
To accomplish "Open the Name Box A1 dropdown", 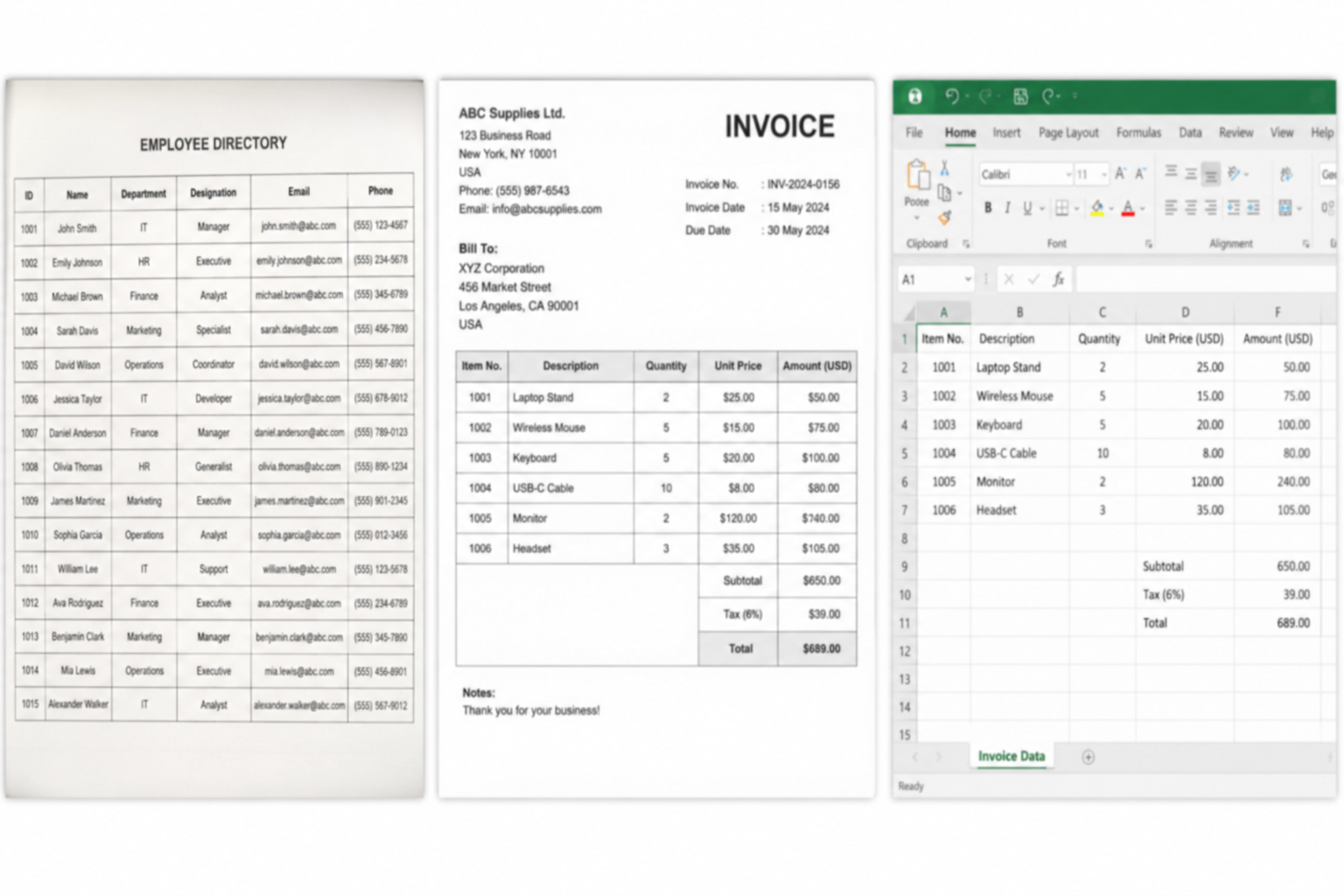I will (968, 279).
